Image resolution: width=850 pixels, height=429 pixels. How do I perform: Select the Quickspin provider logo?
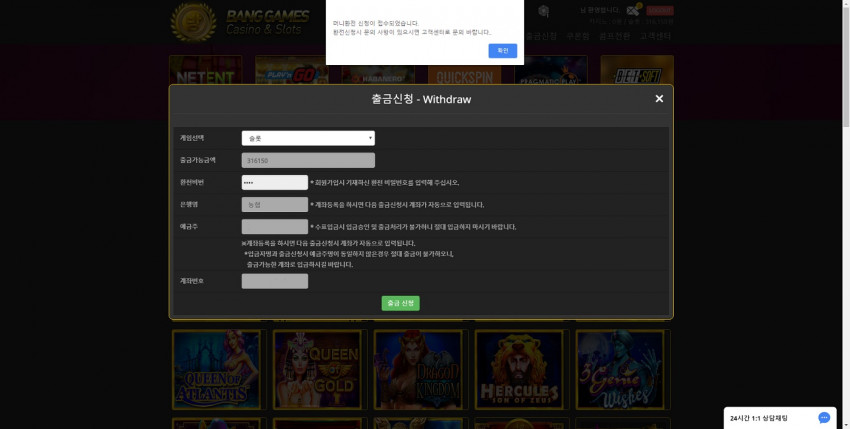(x=465, y=69)
